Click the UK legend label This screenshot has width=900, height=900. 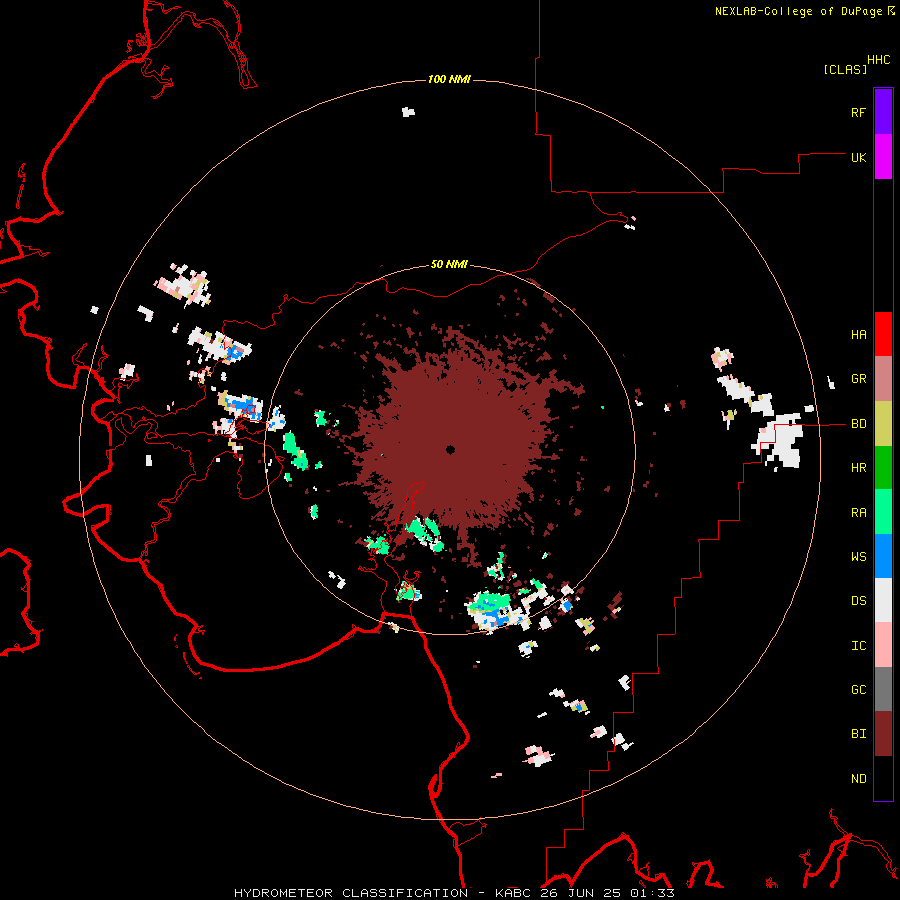coord(858,157)
